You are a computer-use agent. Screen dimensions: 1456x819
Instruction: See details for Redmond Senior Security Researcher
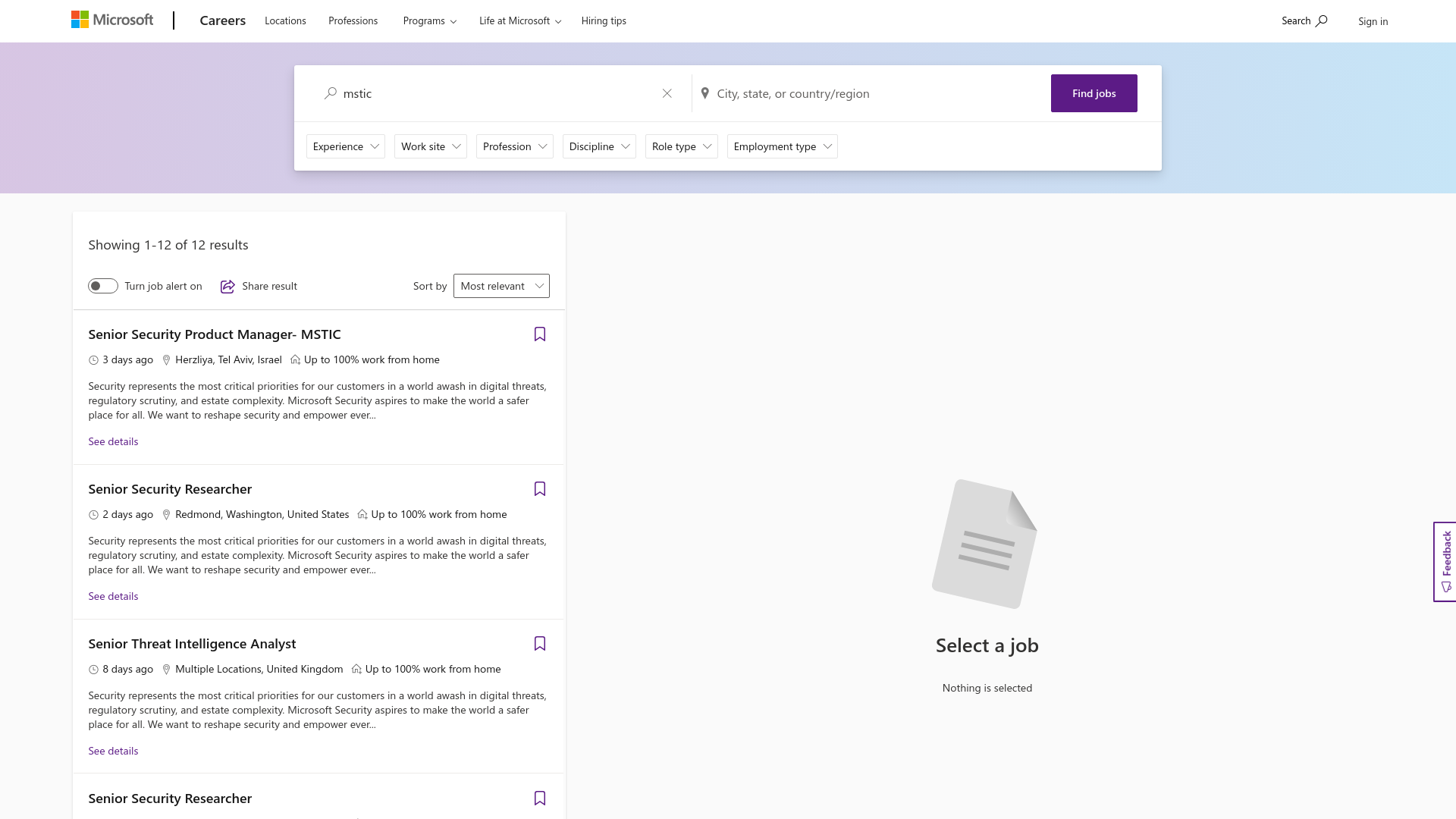click(113, 596)
